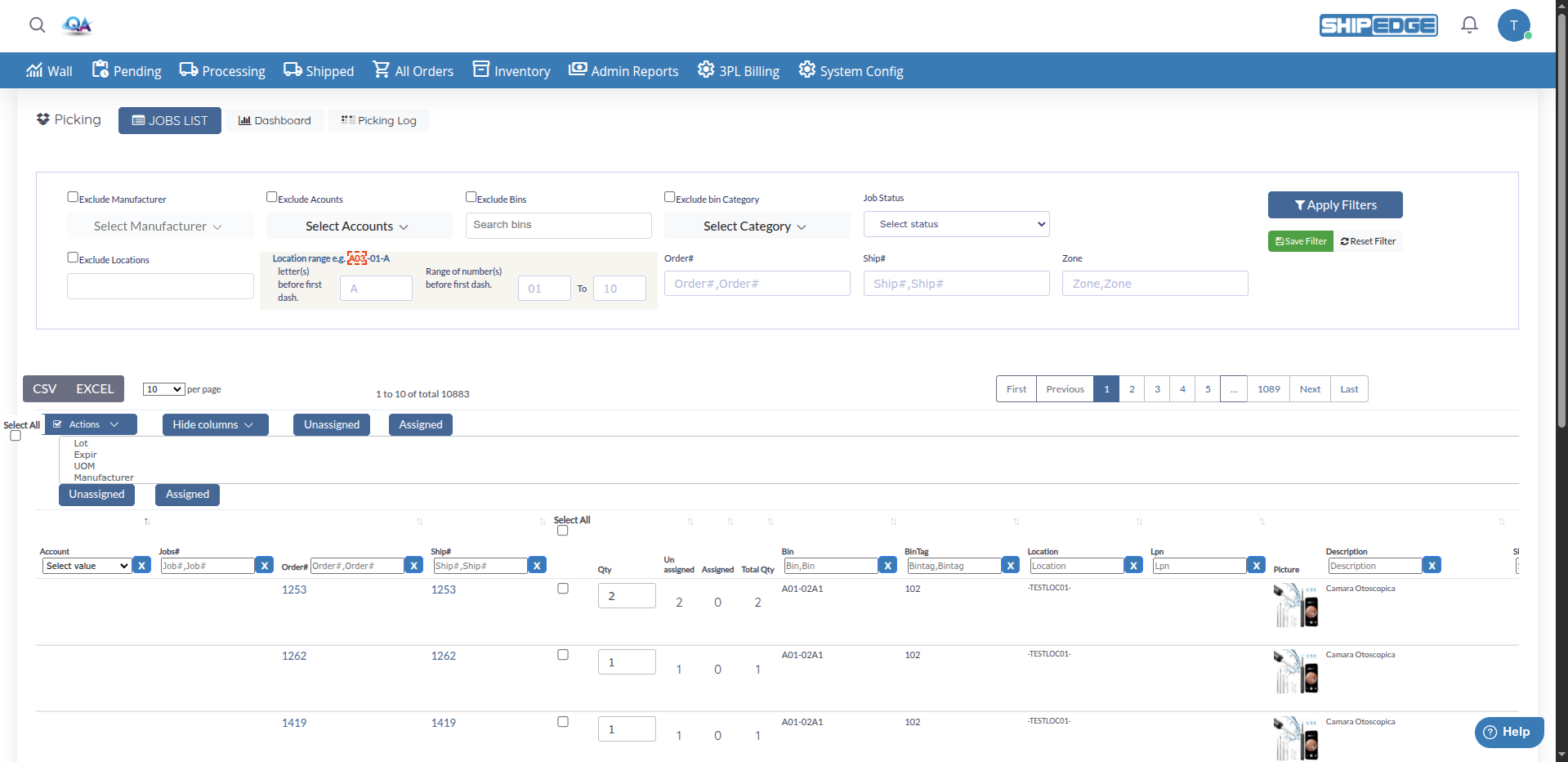This screenshot has height=762, width=1568.
Task: Open the Processing menu
Action: (x=222, y=70)
